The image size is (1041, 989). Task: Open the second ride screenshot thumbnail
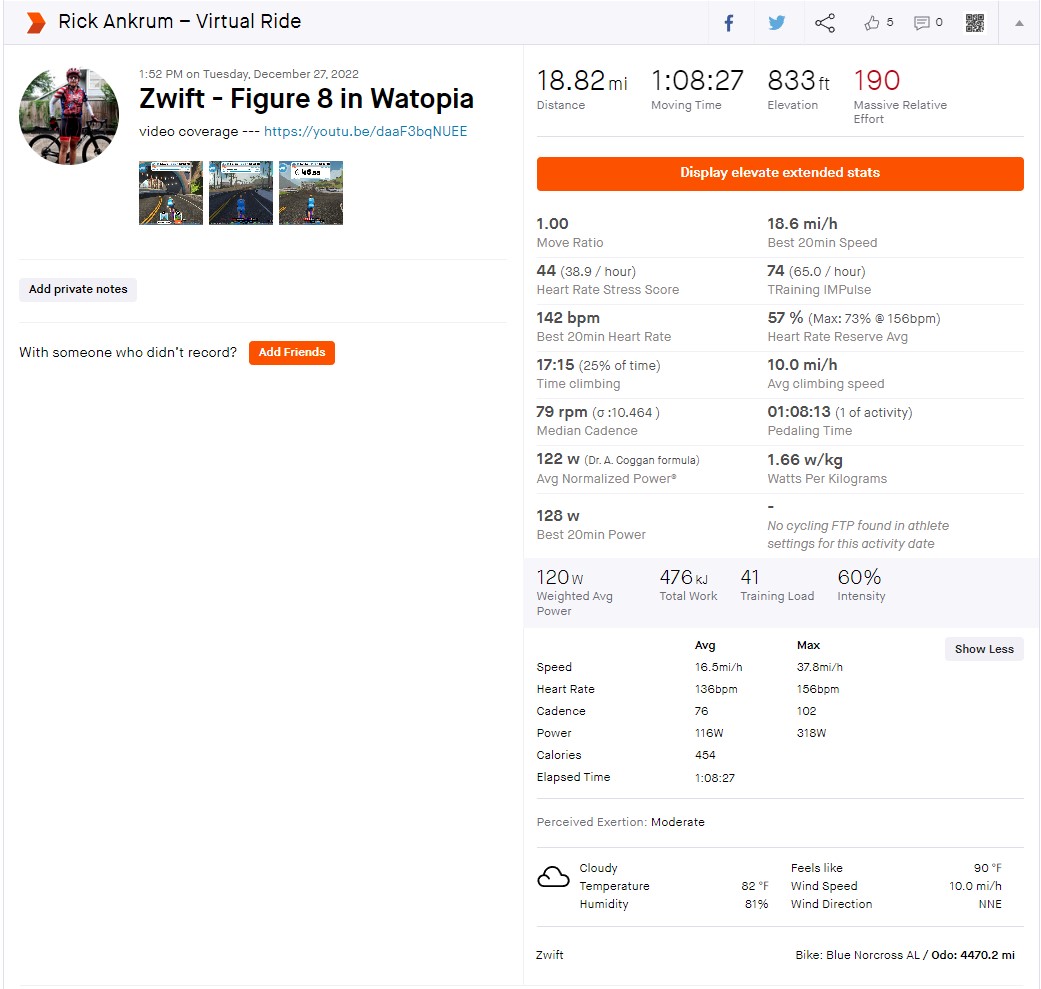[241, 193]
